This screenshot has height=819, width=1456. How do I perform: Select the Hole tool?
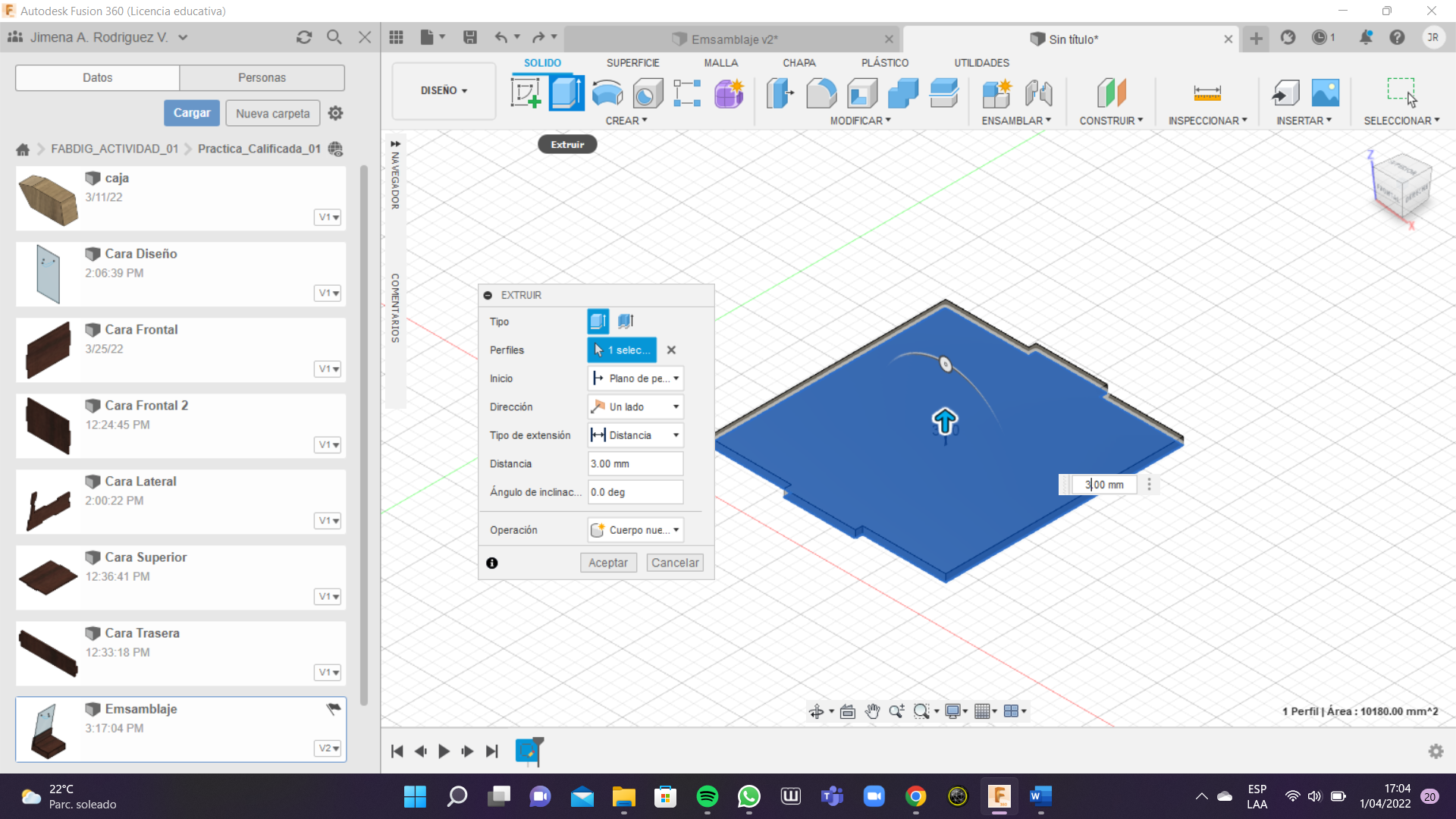click(648, 93)
